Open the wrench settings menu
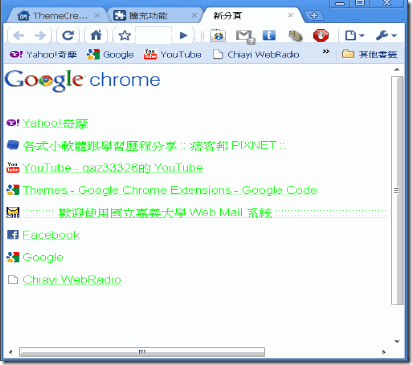412x365 pixels. (x=386, y=35)
